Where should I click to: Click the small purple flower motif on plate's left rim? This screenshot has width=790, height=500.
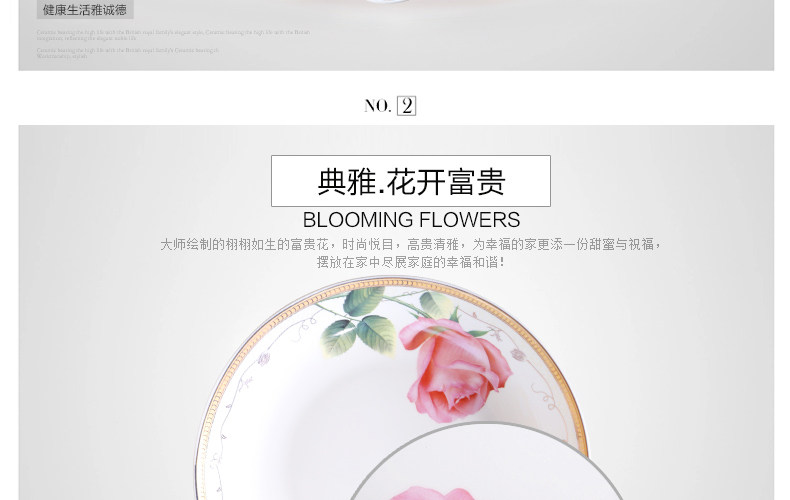[x=264, y=359]
